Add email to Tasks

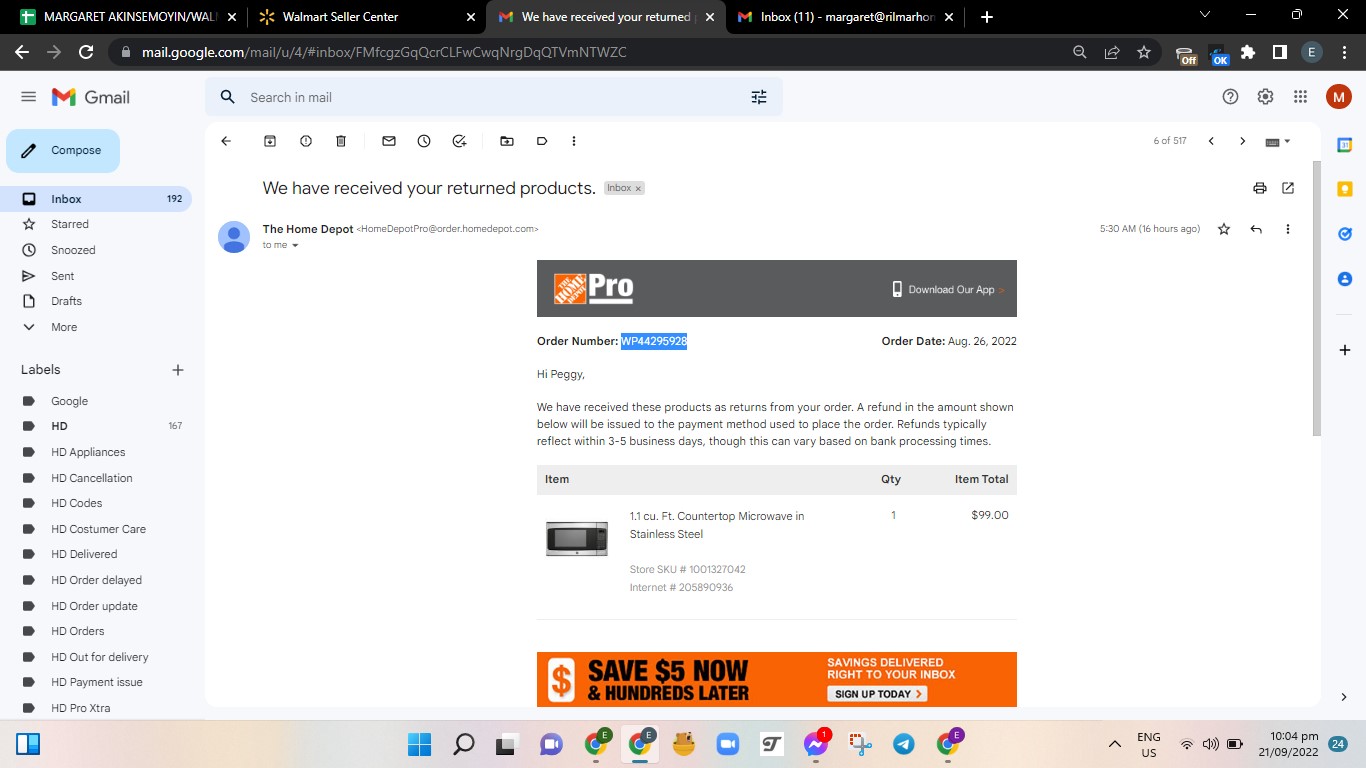pos(459,141)
